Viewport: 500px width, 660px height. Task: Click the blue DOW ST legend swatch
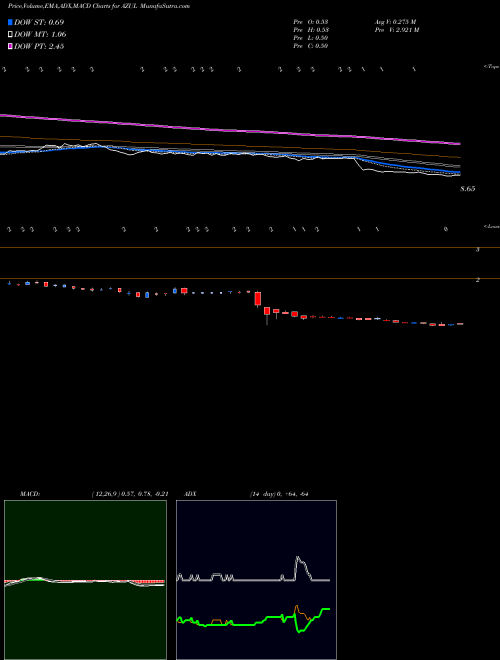tap(10, 22)
